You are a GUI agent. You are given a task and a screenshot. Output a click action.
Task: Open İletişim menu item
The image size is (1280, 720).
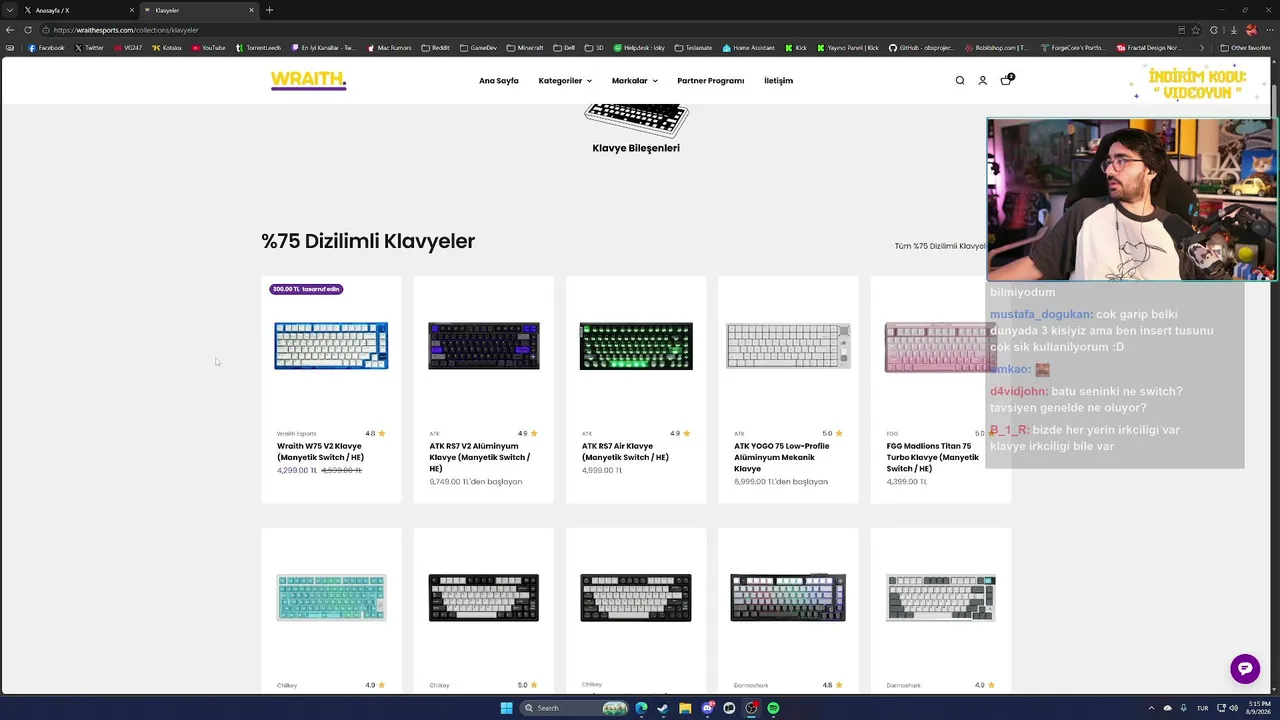(778, 81)
